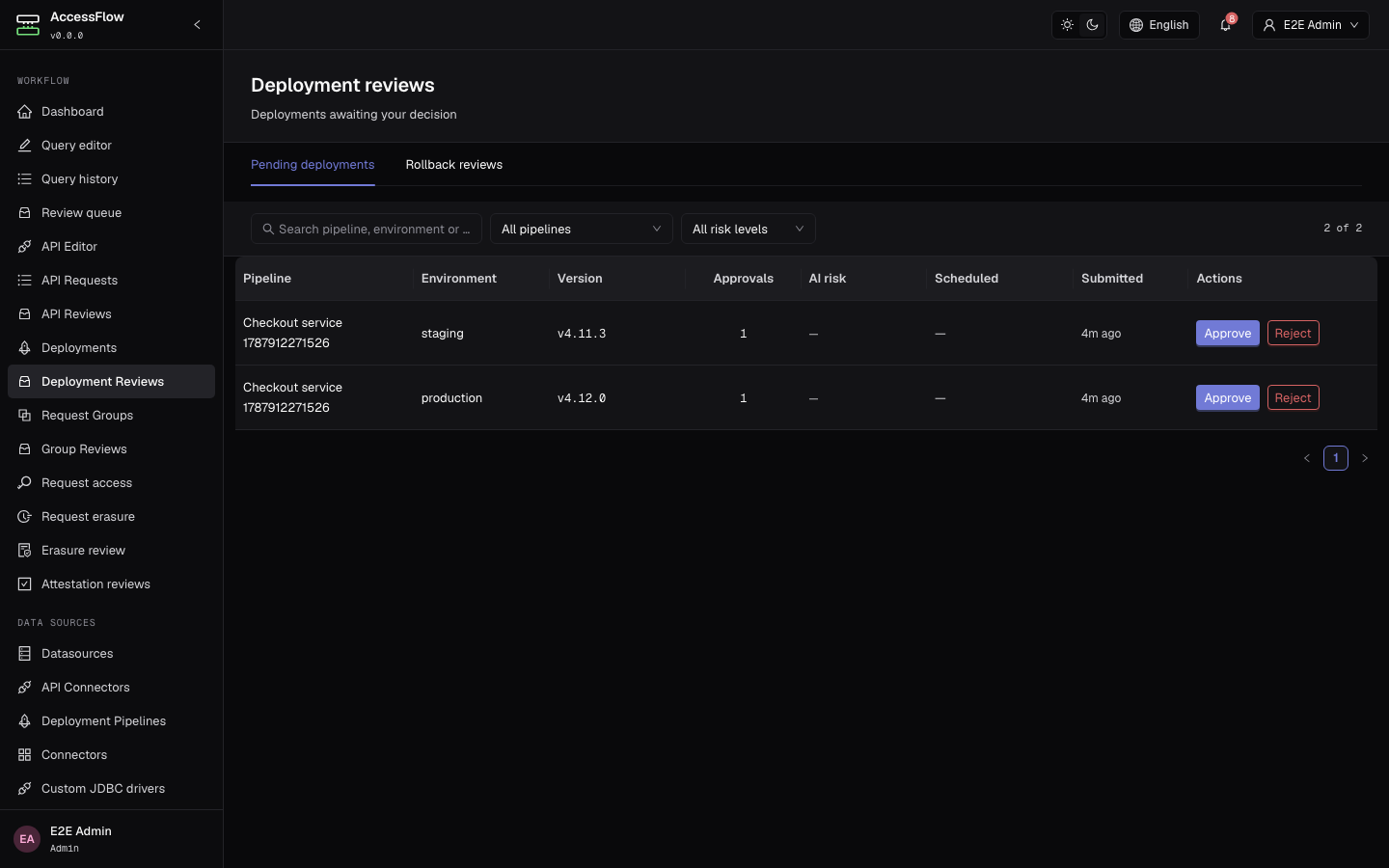The height and width of the screenshot is (868, 1389).
Task: Click the Query history list icon
Action: click(25, 179)
